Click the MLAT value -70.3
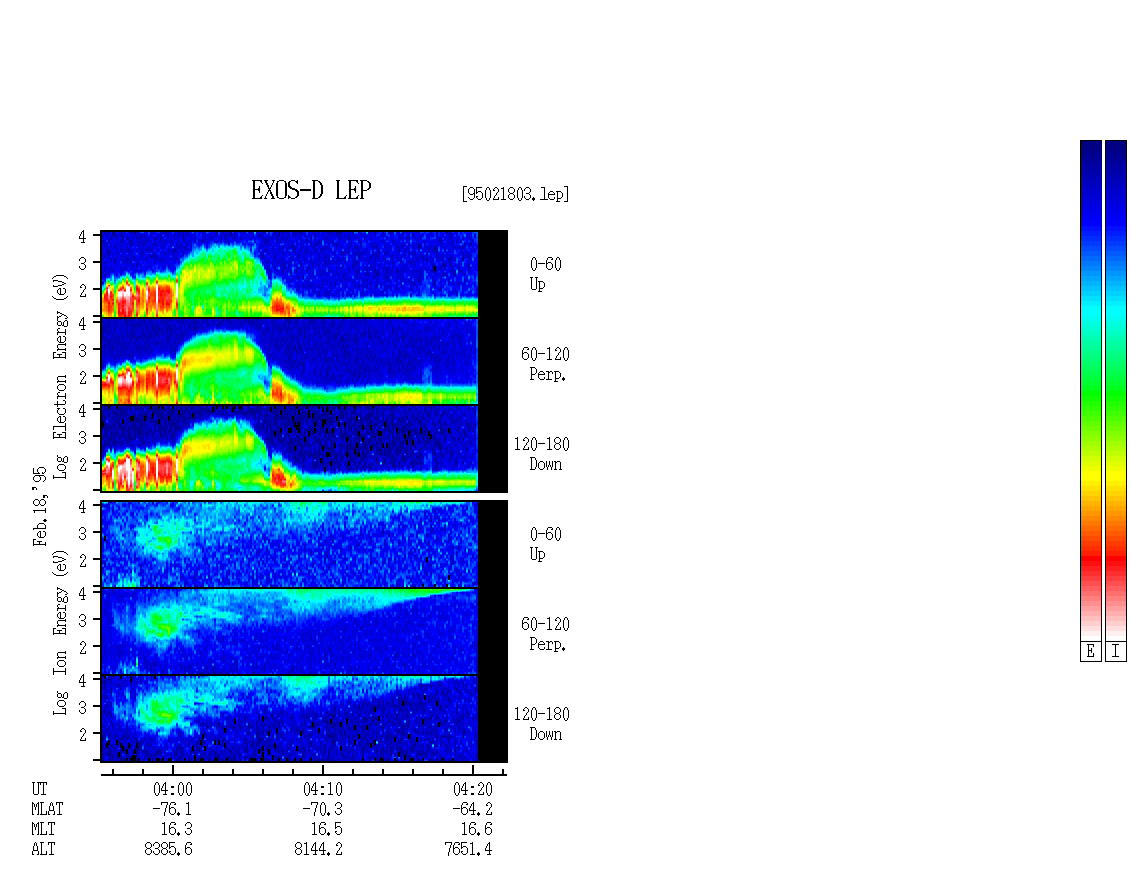1130x875 pixels. 322,809
